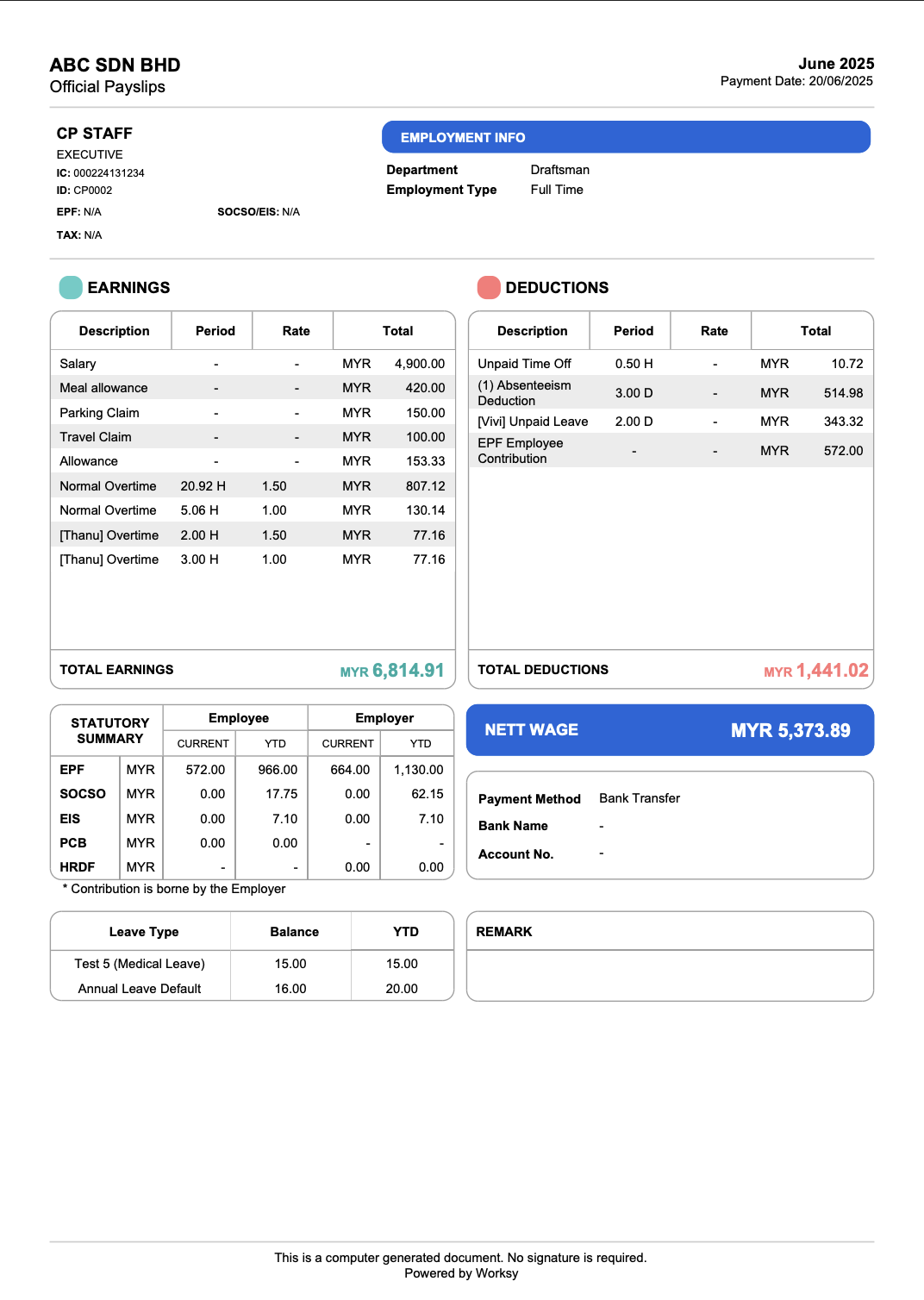This screenshot has height=1300, width=924.
Task: Select the Draftsman department value
Action: tap(560, 170)
